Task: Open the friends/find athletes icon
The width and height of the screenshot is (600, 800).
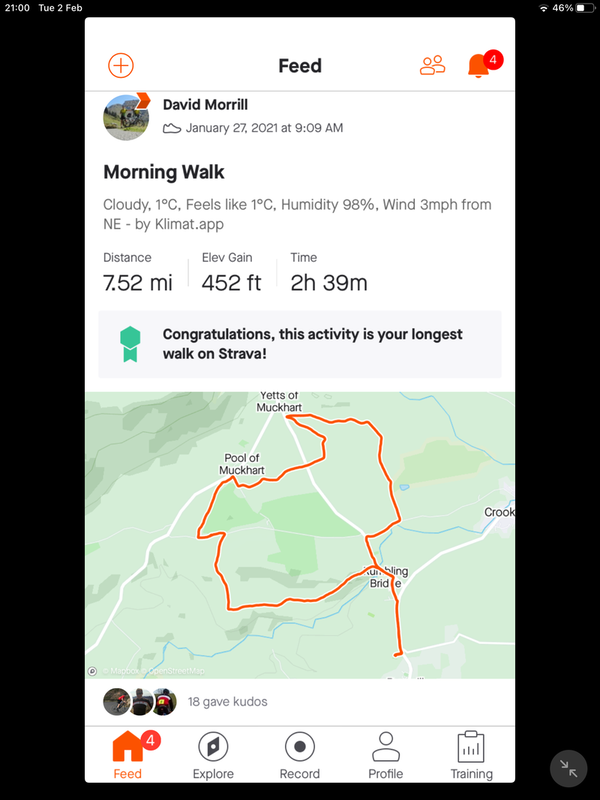Action: point(433,66)
